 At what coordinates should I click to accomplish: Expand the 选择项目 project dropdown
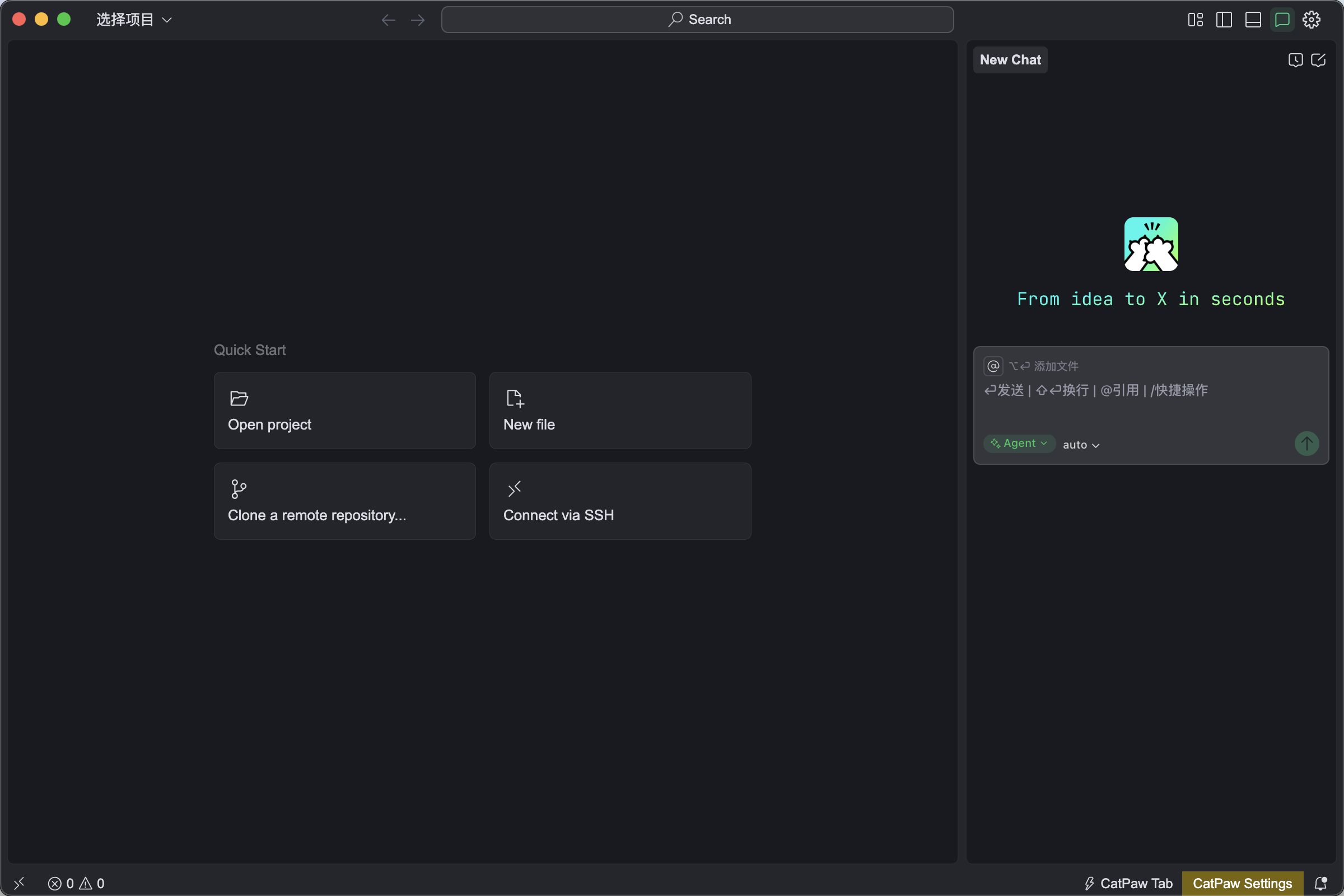[x=134, y=20]
